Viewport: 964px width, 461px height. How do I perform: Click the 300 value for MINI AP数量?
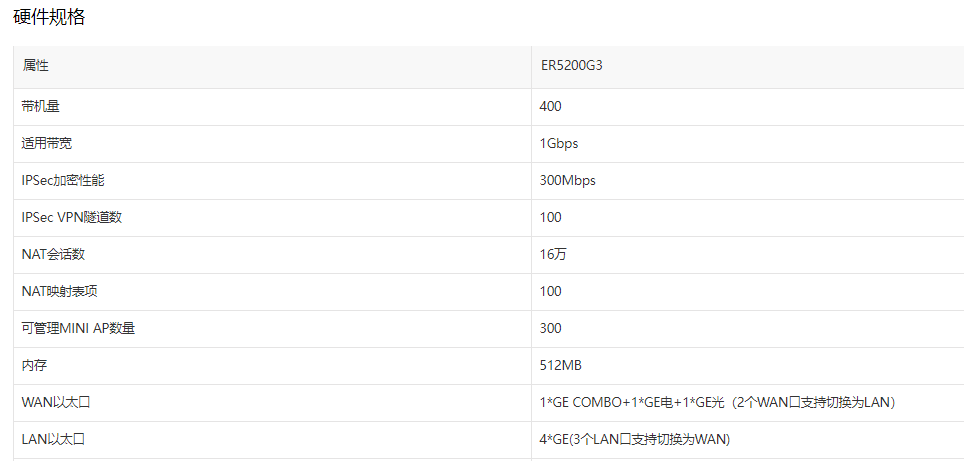coord(550,328)
